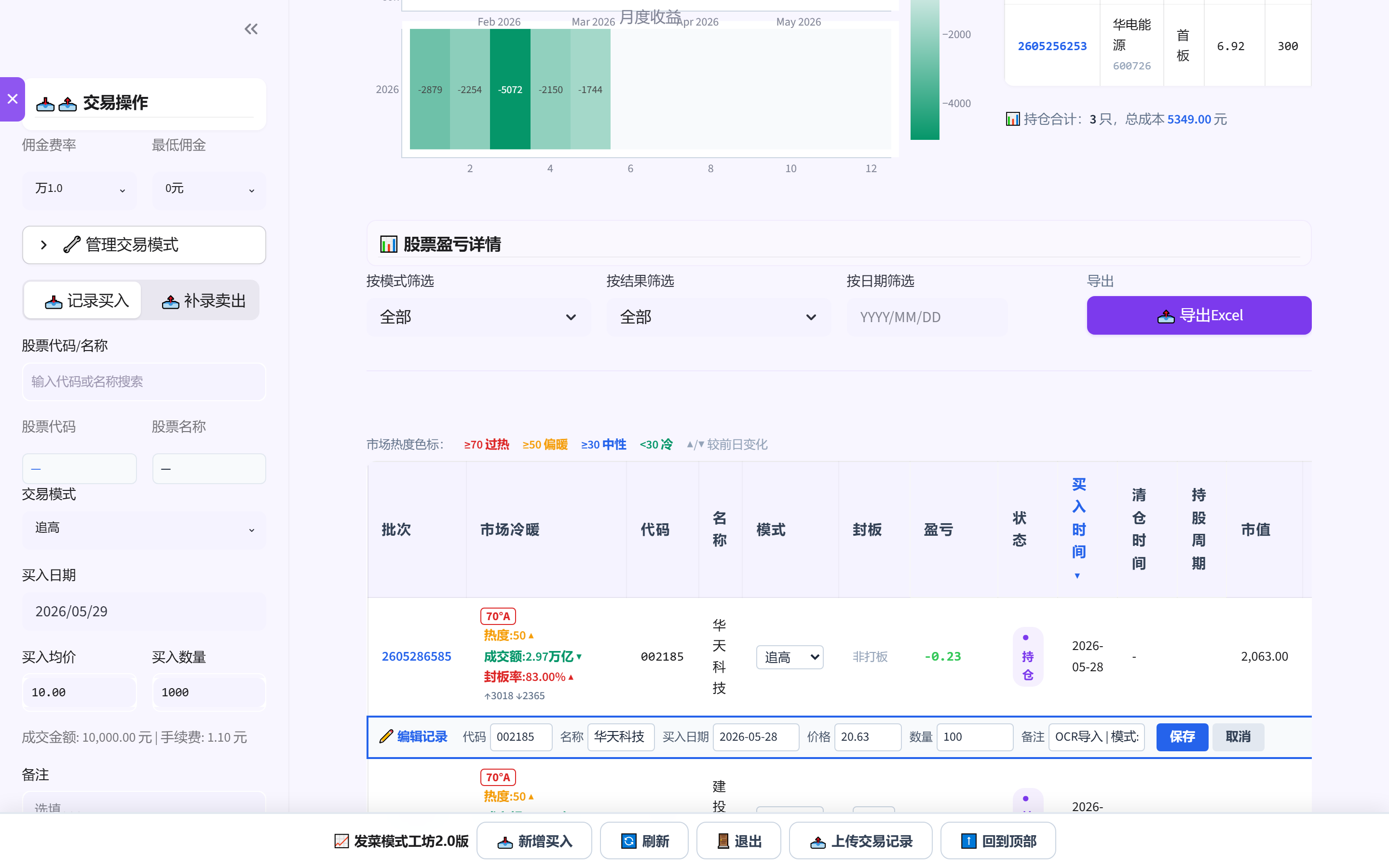Click the 买入数量 field with 1000
This screenshot has height=868, width=1389.
(209, 692)
